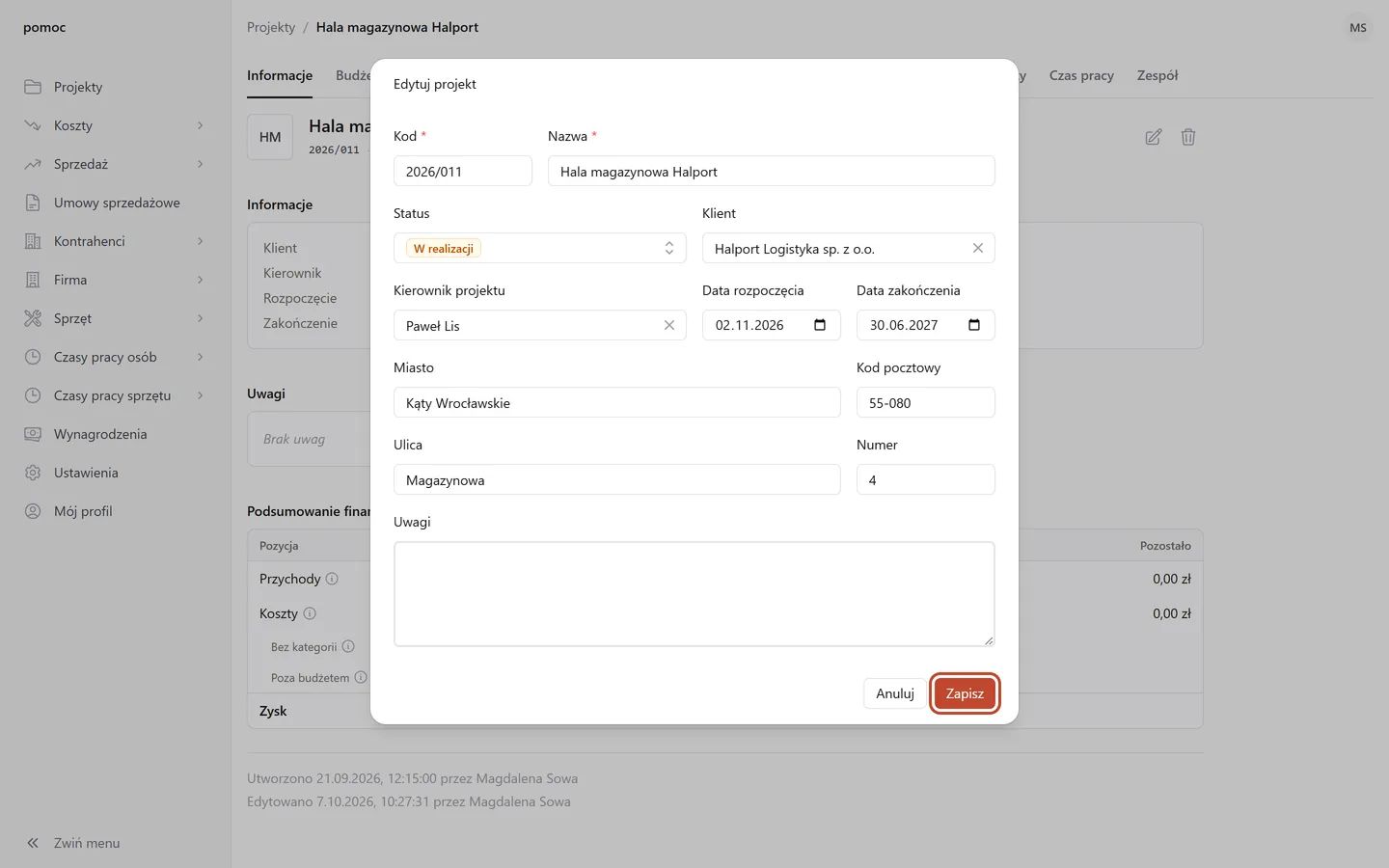Open the MS user avatar menu
Image resolution: width=1389 pixels, height=868 pixels.
coord(1358,28)
